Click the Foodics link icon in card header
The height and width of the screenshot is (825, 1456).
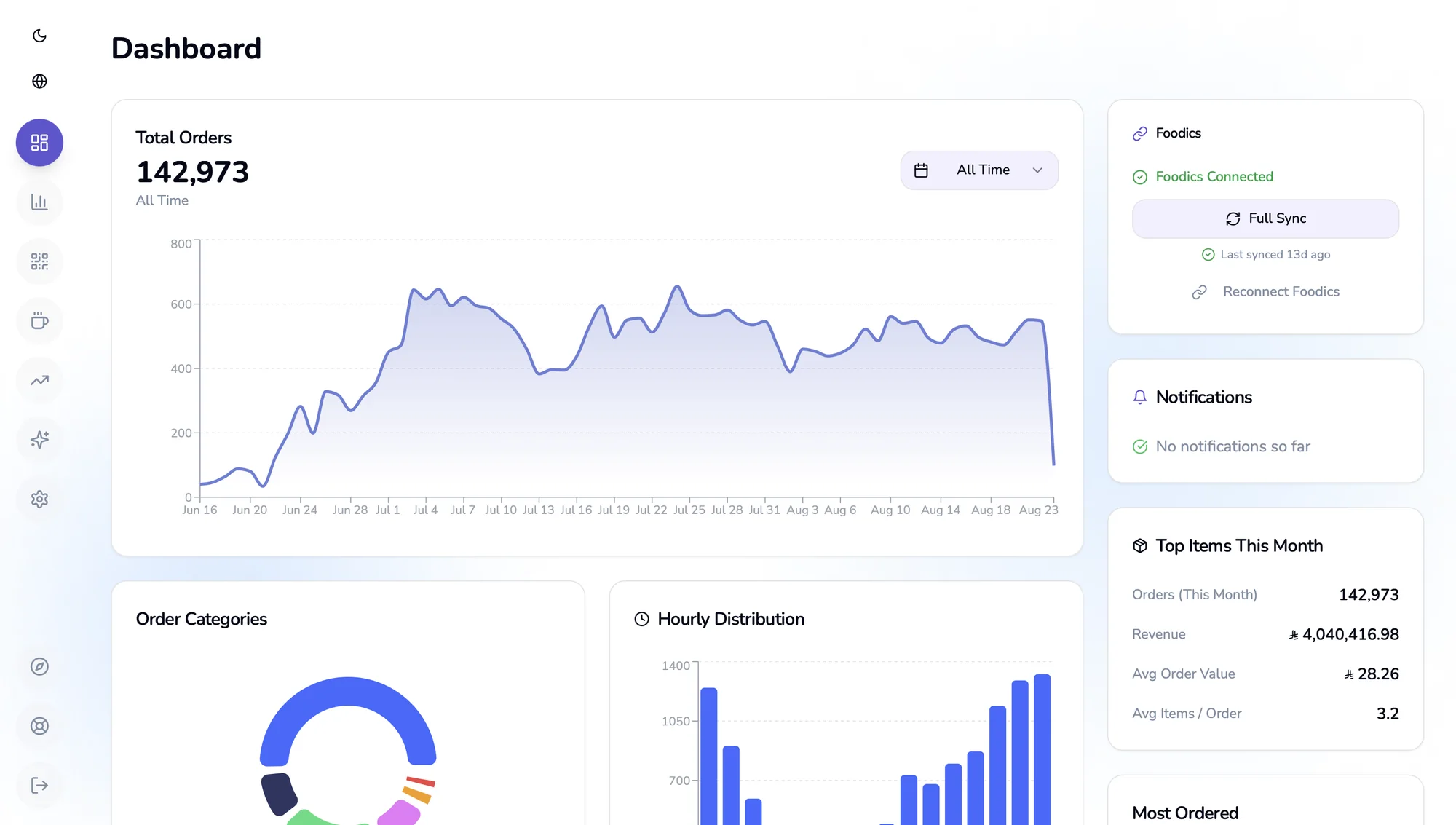pyautogui.click(x=1140, y=134)
